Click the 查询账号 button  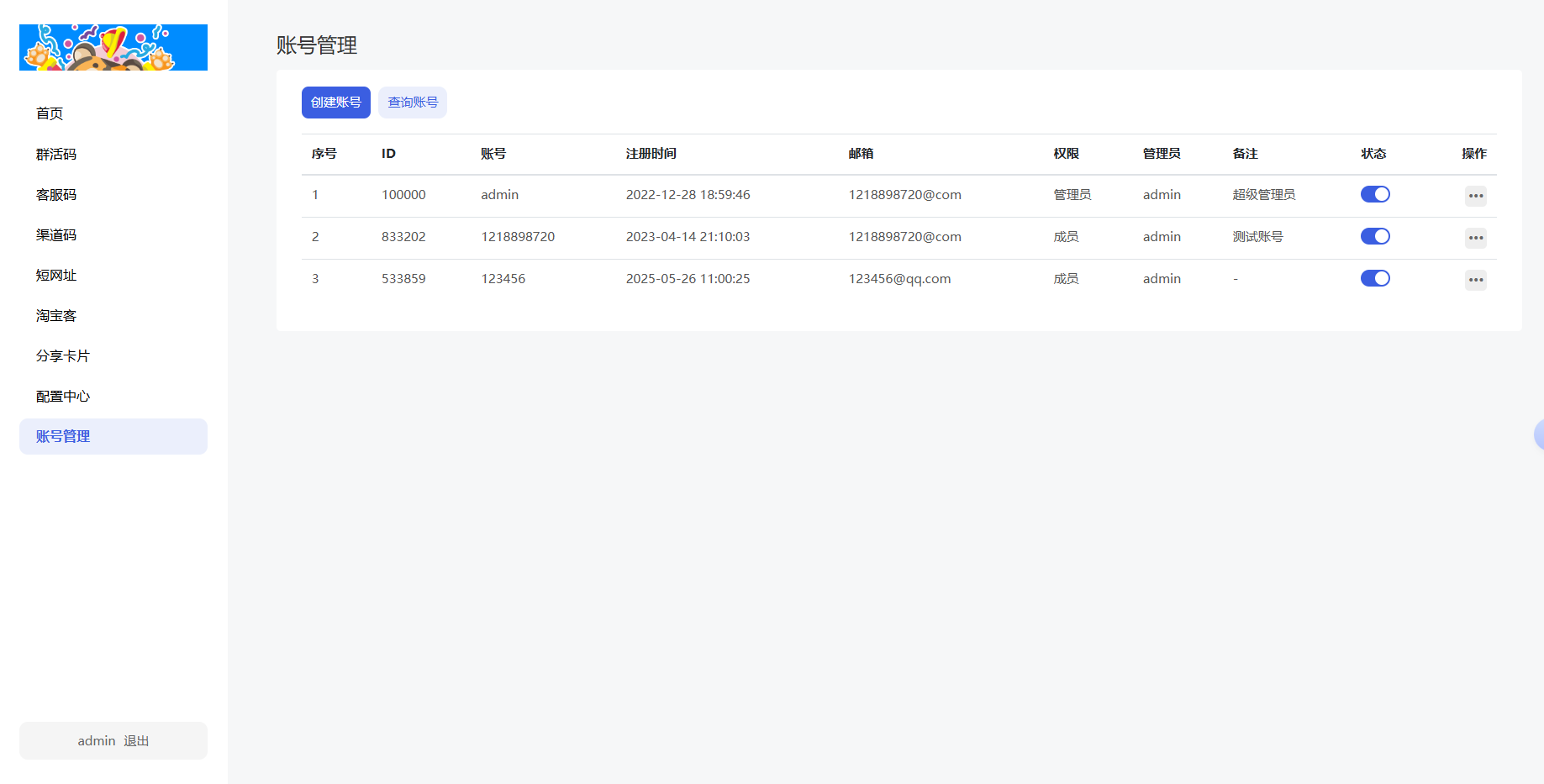point(413,103)
